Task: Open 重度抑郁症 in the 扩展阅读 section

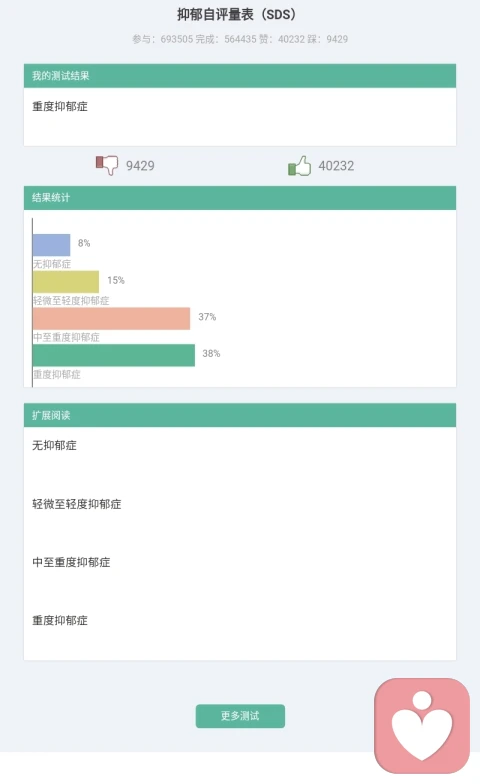Action: (60, 620)
